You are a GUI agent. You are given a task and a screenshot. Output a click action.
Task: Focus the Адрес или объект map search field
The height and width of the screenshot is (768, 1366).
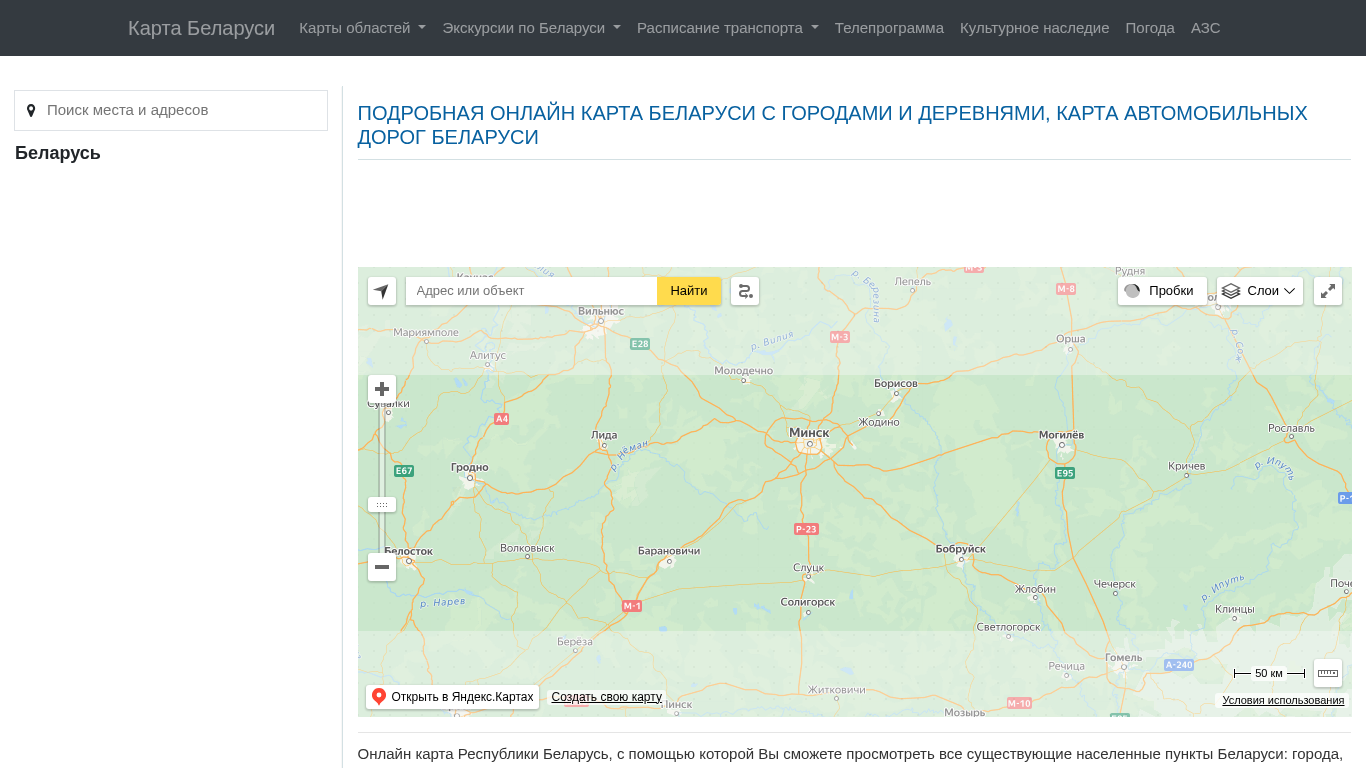[x=531, y=291]
